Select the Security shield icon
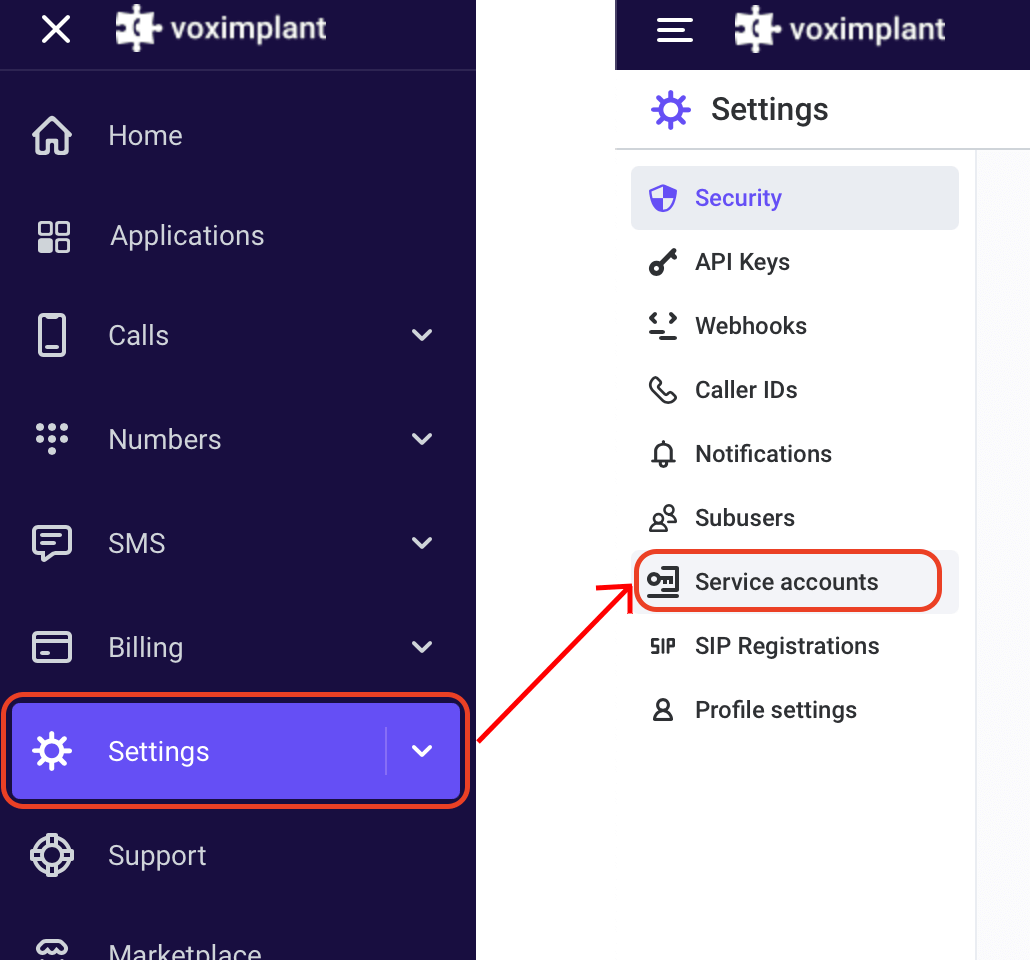 click(x=662, y=197)
